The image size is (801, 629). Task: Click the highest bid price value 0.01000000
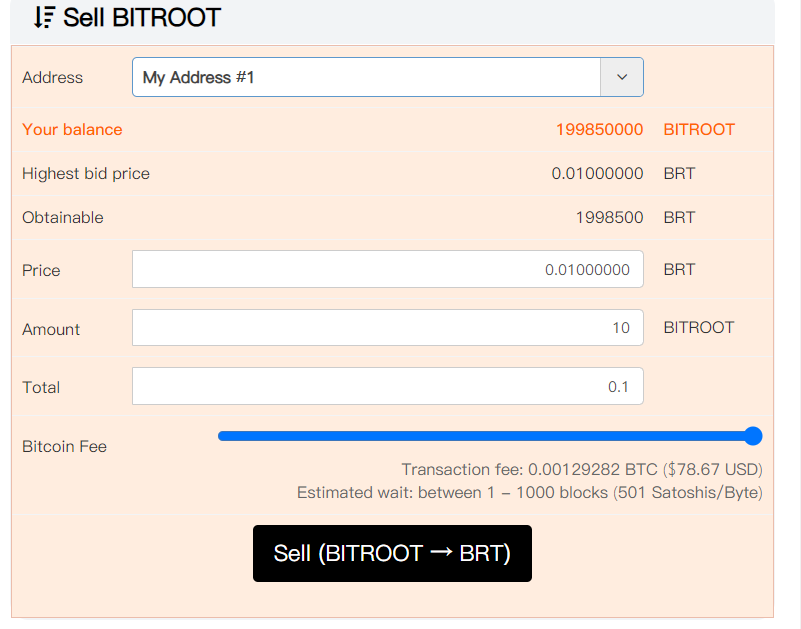597,173
